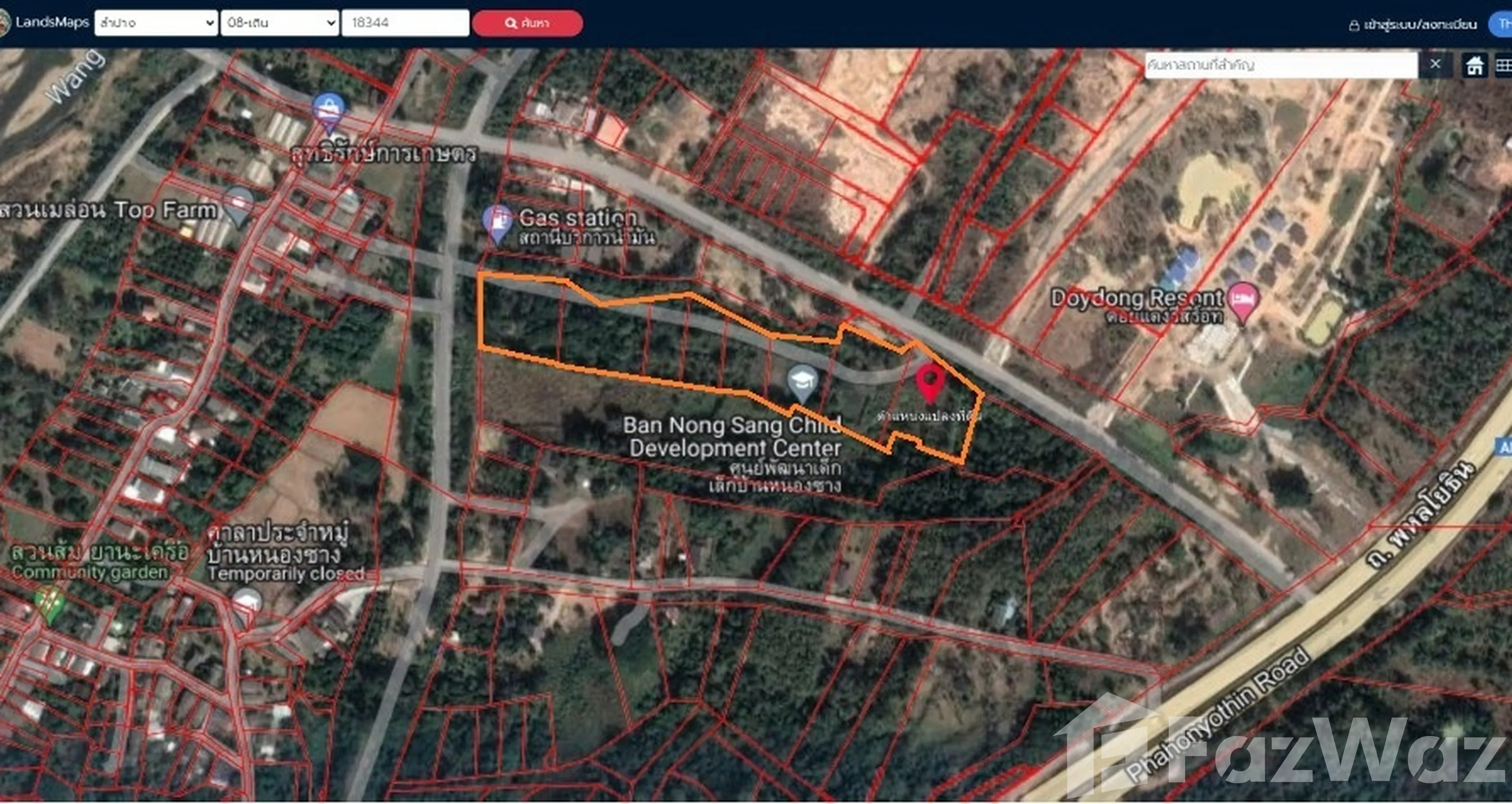Open the province dropdown showing ลำปาง
The image size is (1512, 804).
pos(156,23)
